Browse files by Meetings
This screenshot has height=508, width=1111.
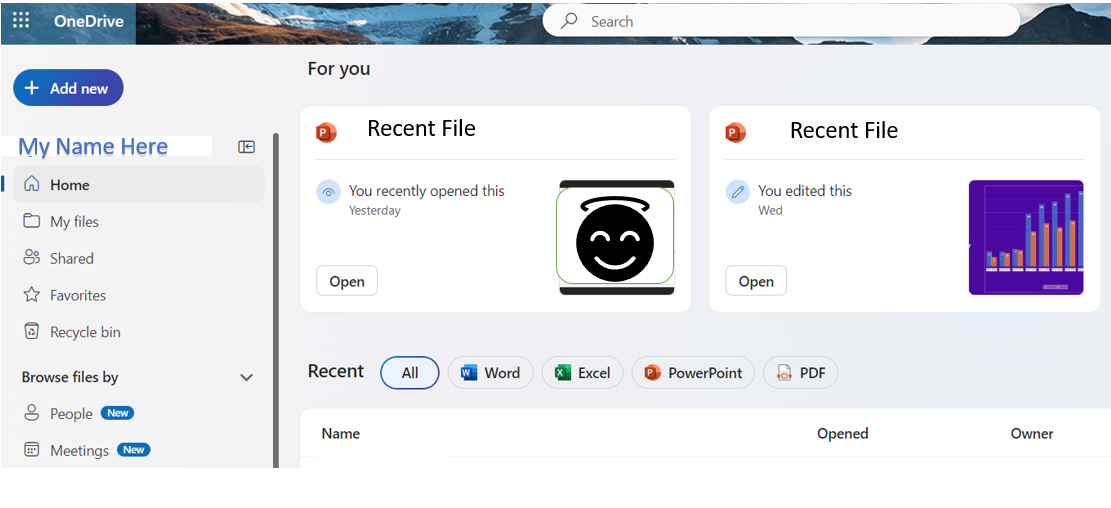(79, 451)
